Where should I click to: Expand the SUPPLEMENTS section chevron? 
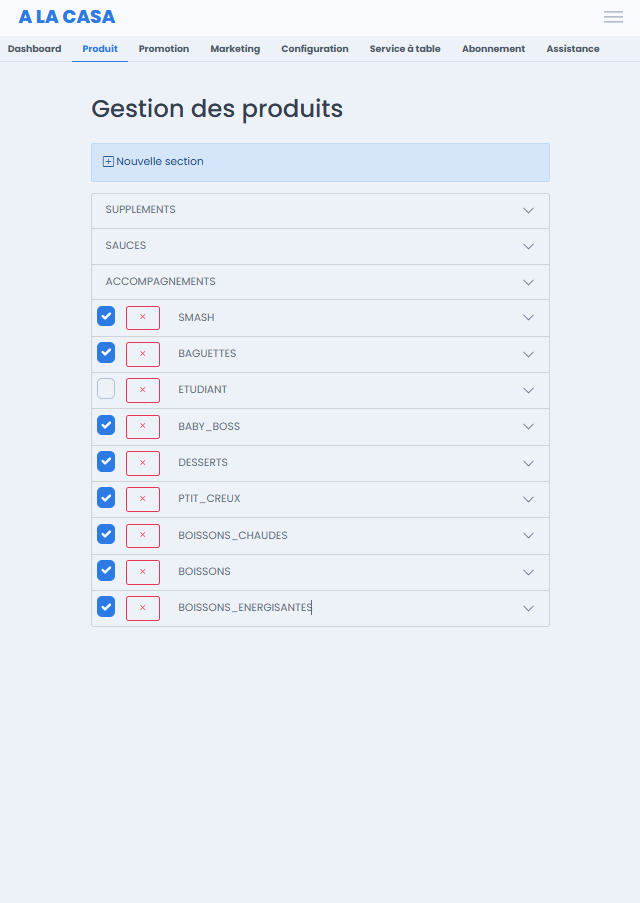(528, 210)
